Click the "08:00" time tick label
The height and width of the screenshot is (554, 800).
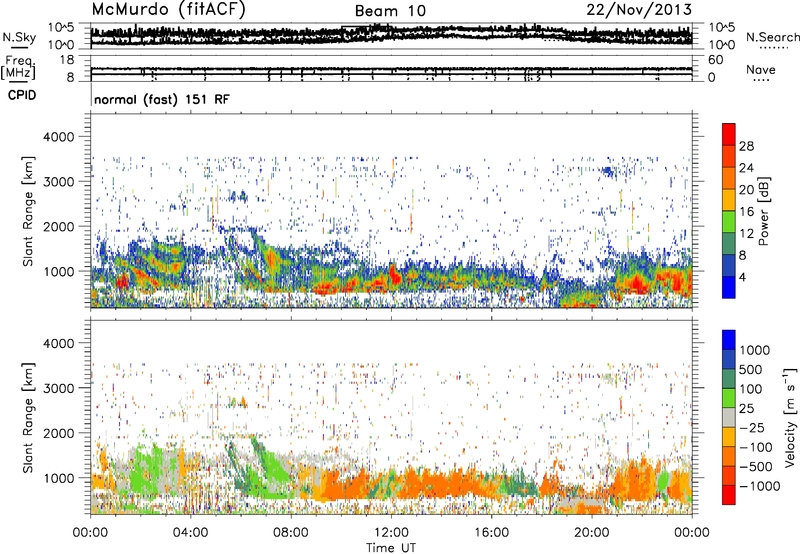coord(291,533)
